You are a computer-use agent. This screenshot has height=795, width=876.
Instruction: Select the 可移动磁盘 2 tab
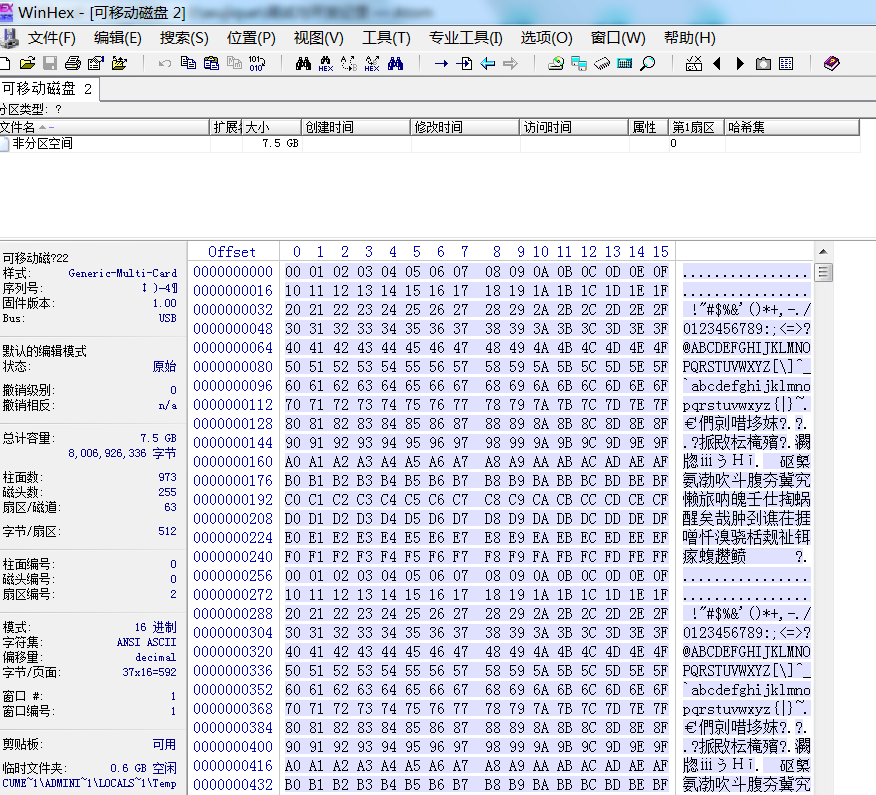pos(49,89)
